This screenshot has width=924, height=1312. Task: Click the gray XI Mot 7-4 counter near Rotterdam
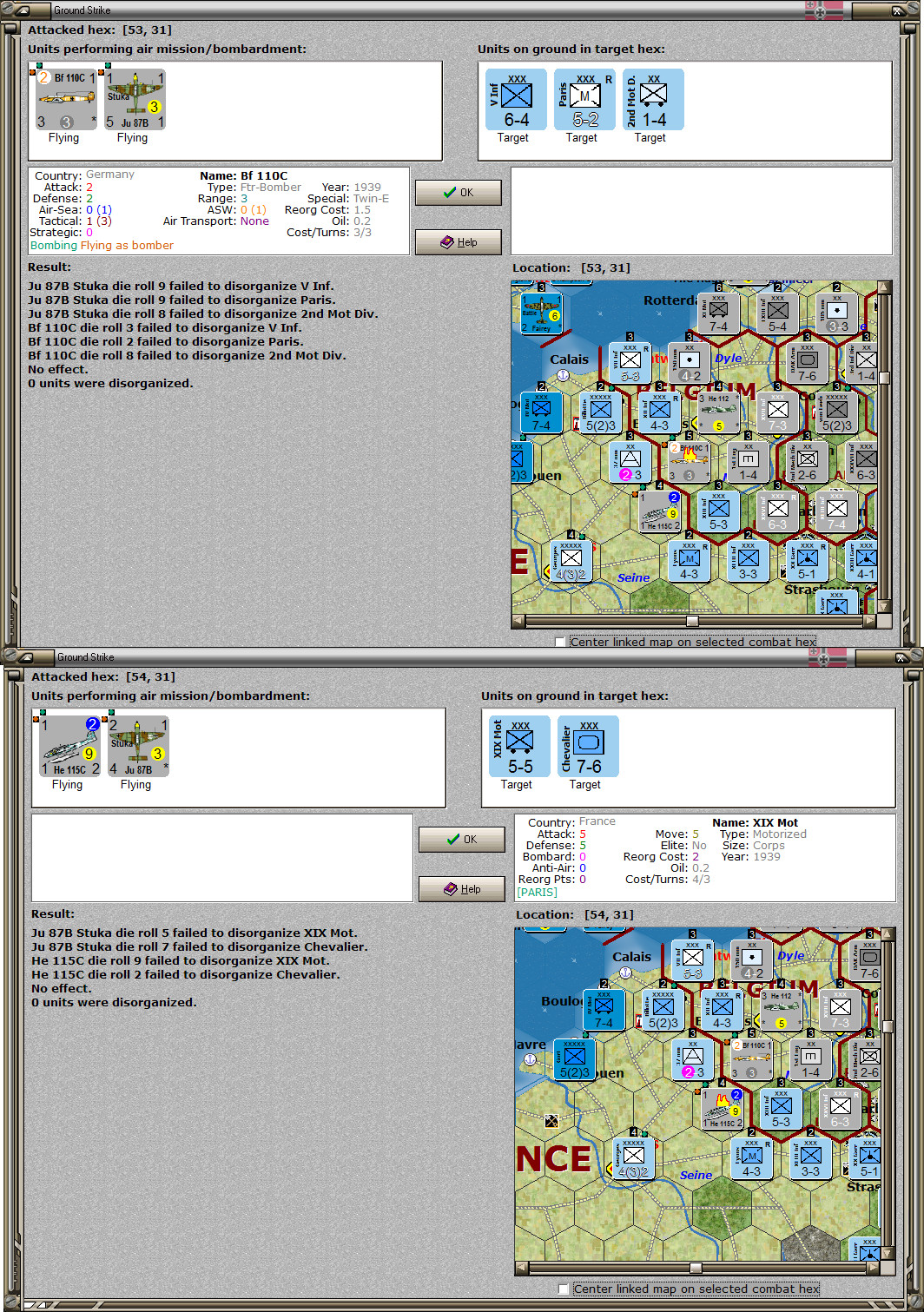(x=718, y=314)
